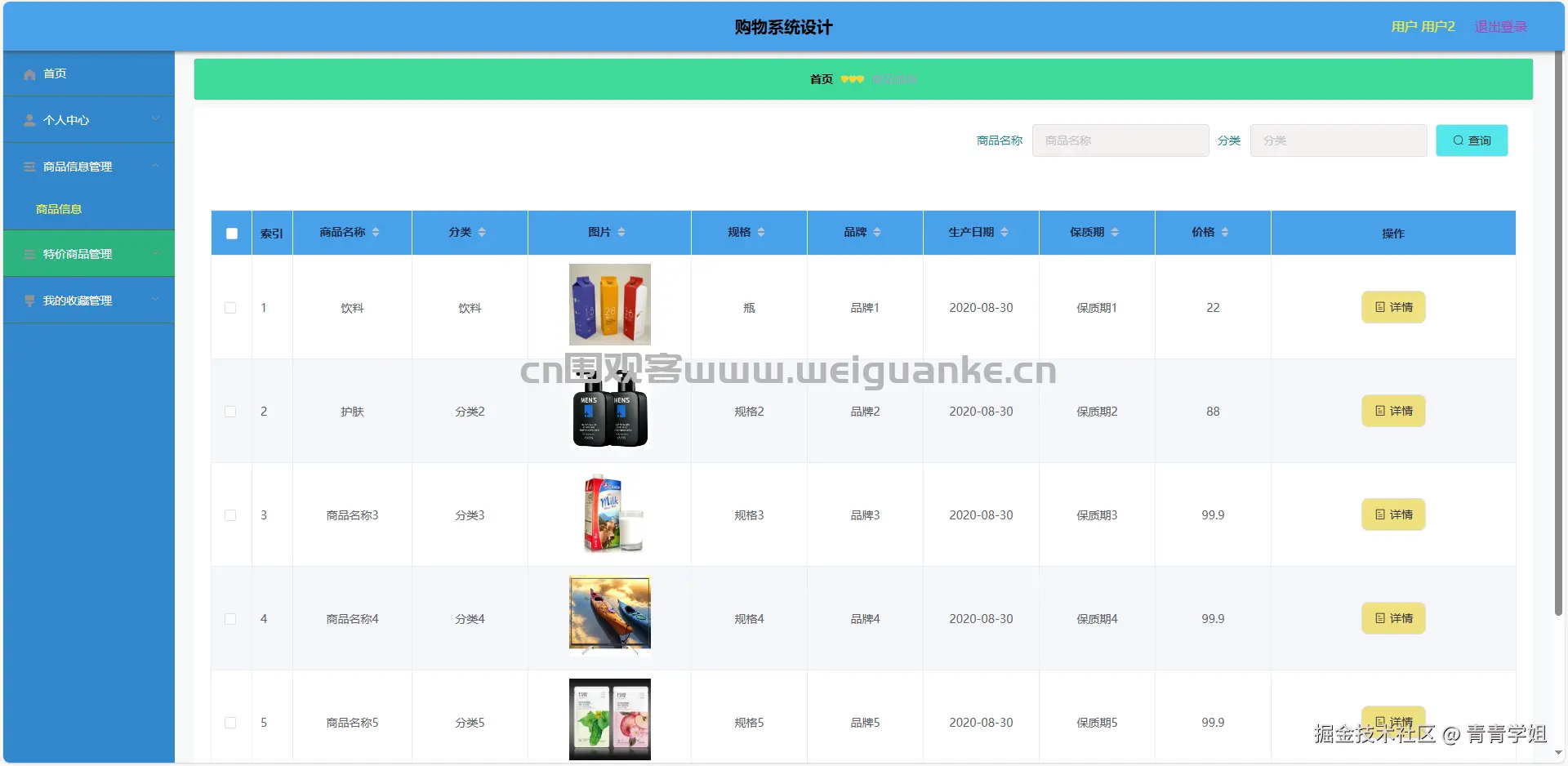The width and height of the screenshot is (1568, 766).
Task: Check the checkbox for 商品名称3
Action: (x=231, y=515)
